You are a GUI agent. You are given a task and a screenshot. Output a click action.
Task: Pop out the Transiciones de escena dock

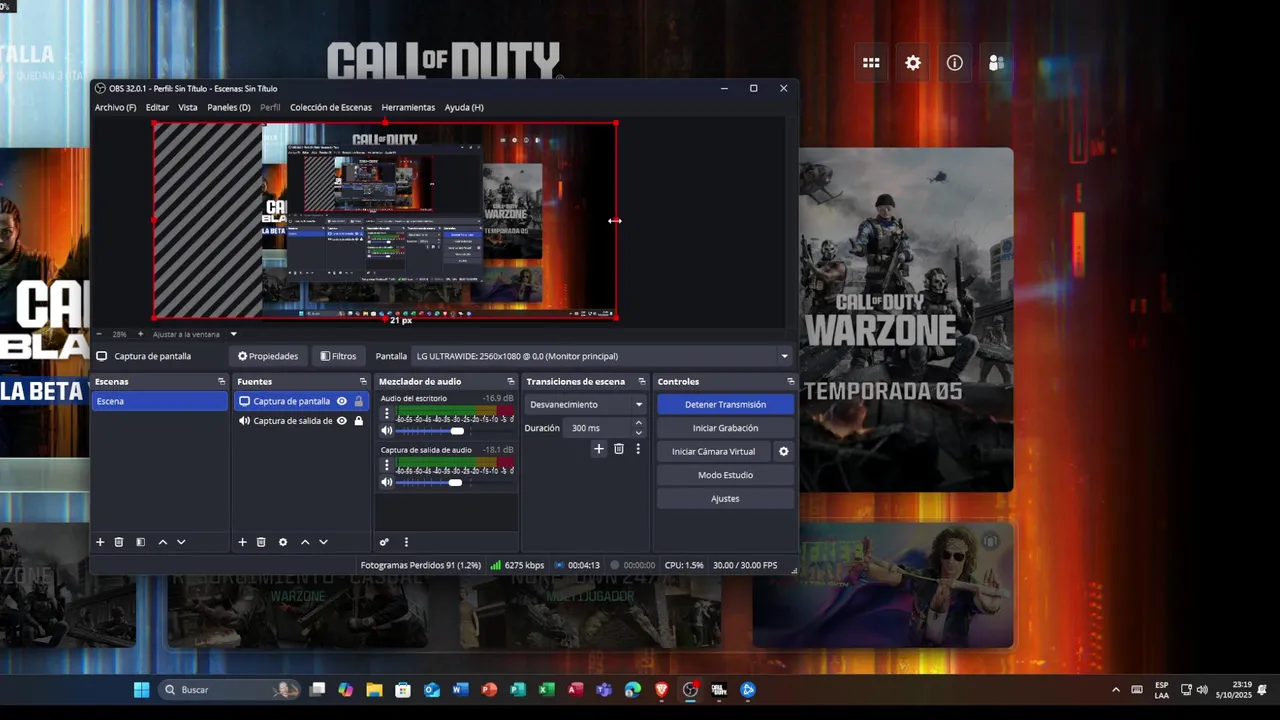[x=642, y=382]
